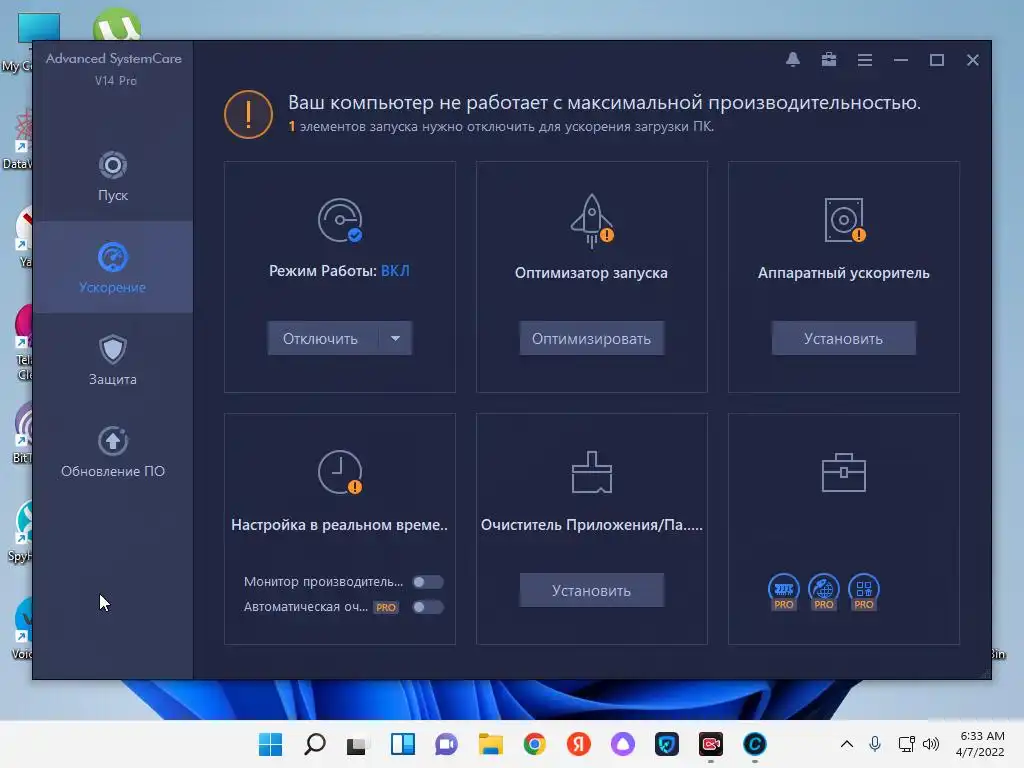Click the microphone tray icon
This screenshot has width=1024, height=768.
pos(875,744)
